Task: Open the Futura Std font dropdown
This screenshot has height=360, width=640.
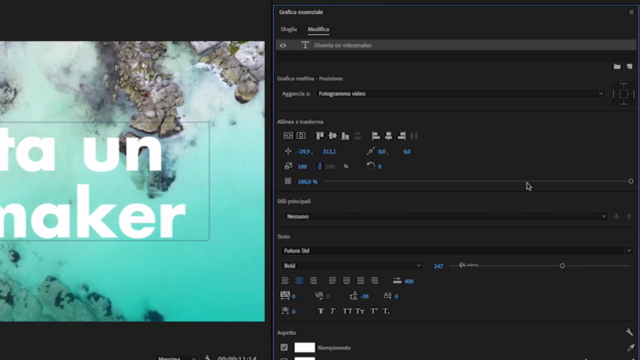Action: [x=458, y=251]
